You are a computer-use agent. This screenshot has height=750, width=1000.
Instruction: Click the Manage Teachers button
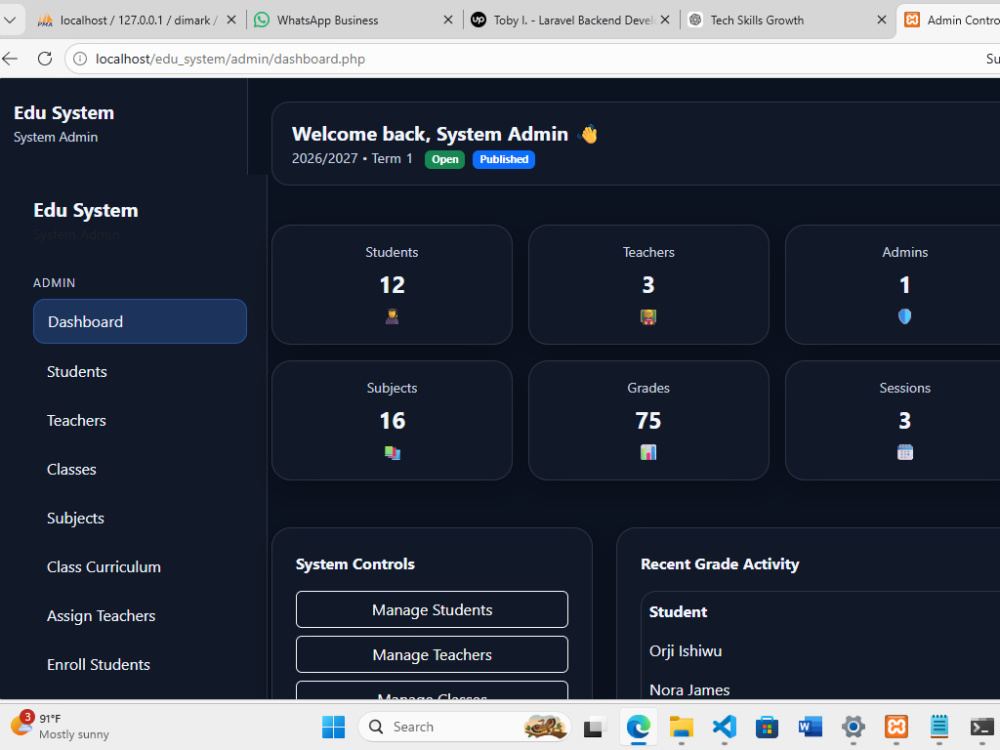tap(432, 654)
